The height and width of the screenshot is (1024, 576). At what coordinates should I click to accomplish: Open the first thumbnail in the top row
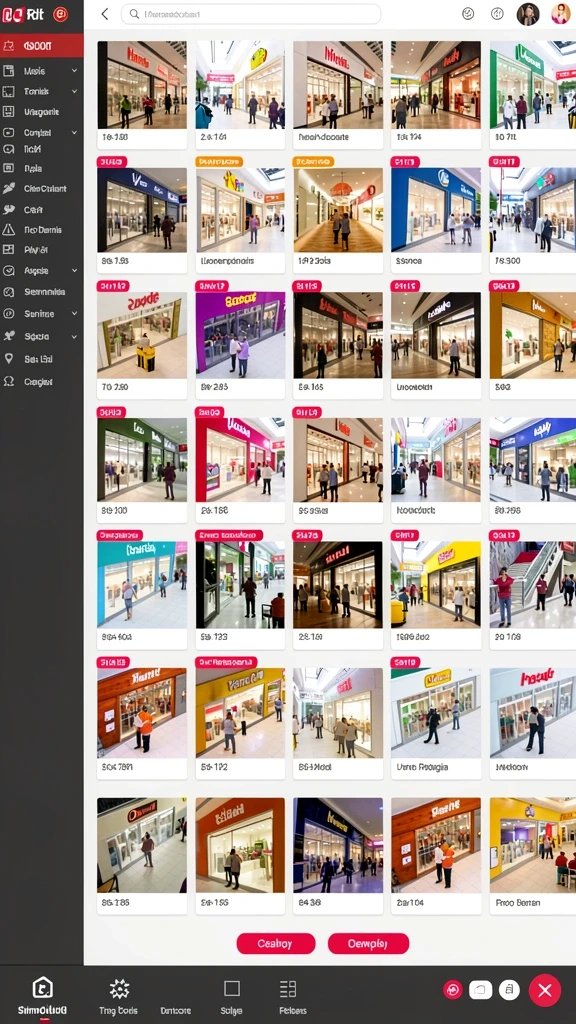point(142,85)
